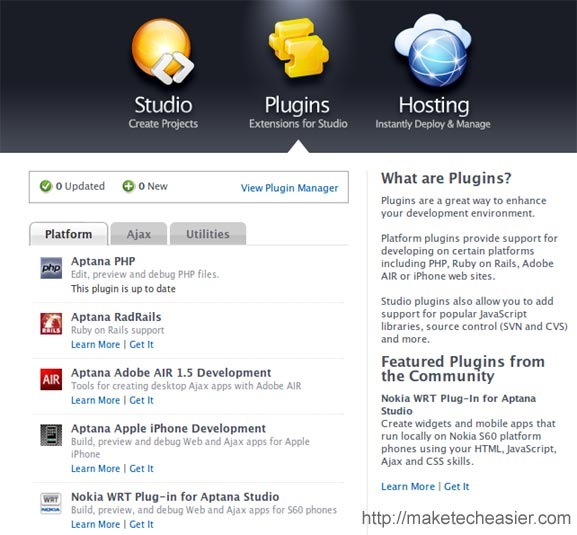The height and width of the screenshot is (535, 577).
Task: Click Learn More under Nokia WRT list entry
Action: (x=95, y=524)
